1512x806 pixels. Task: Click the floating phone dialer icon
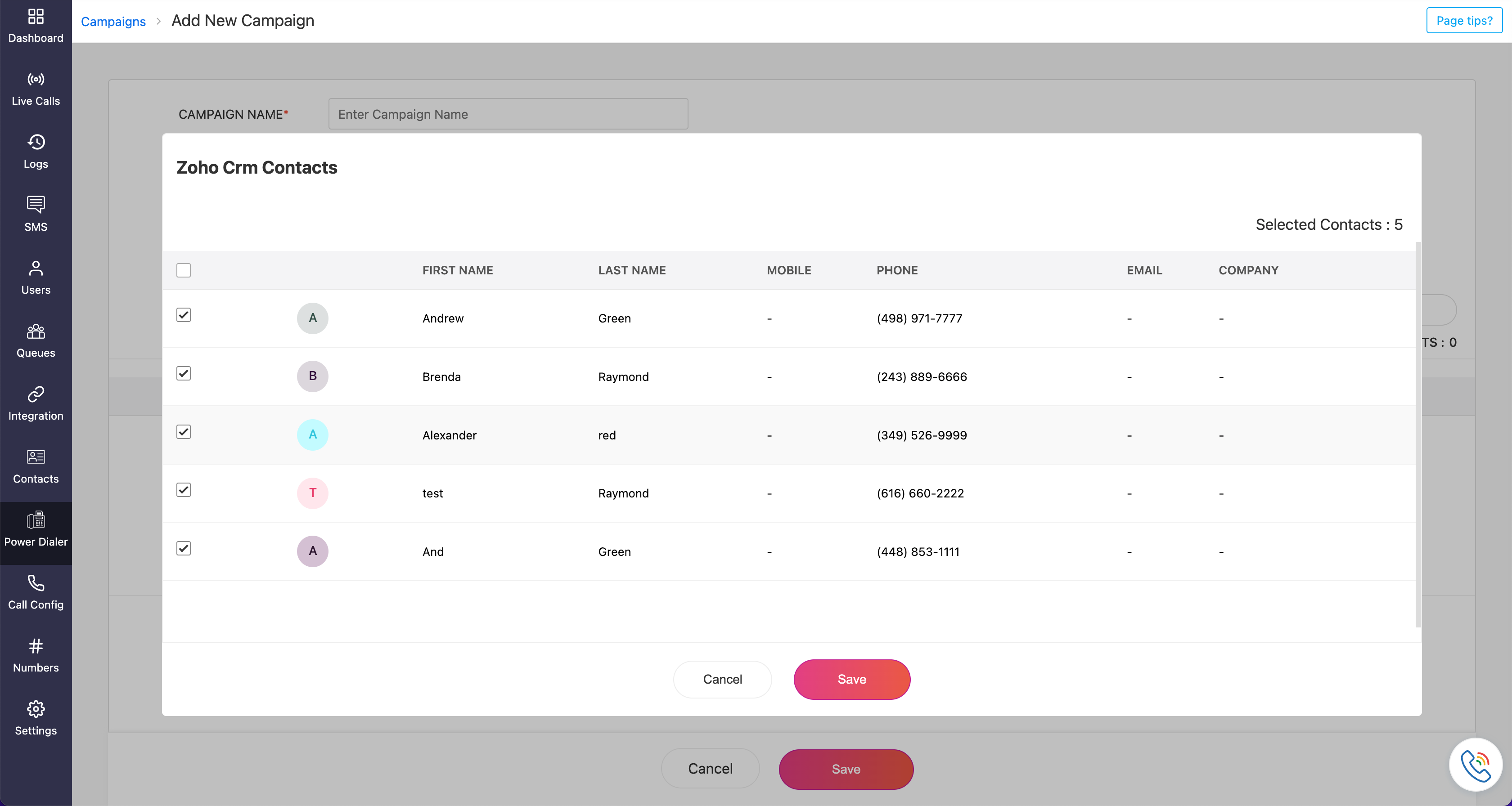(x=1476, y=765)
